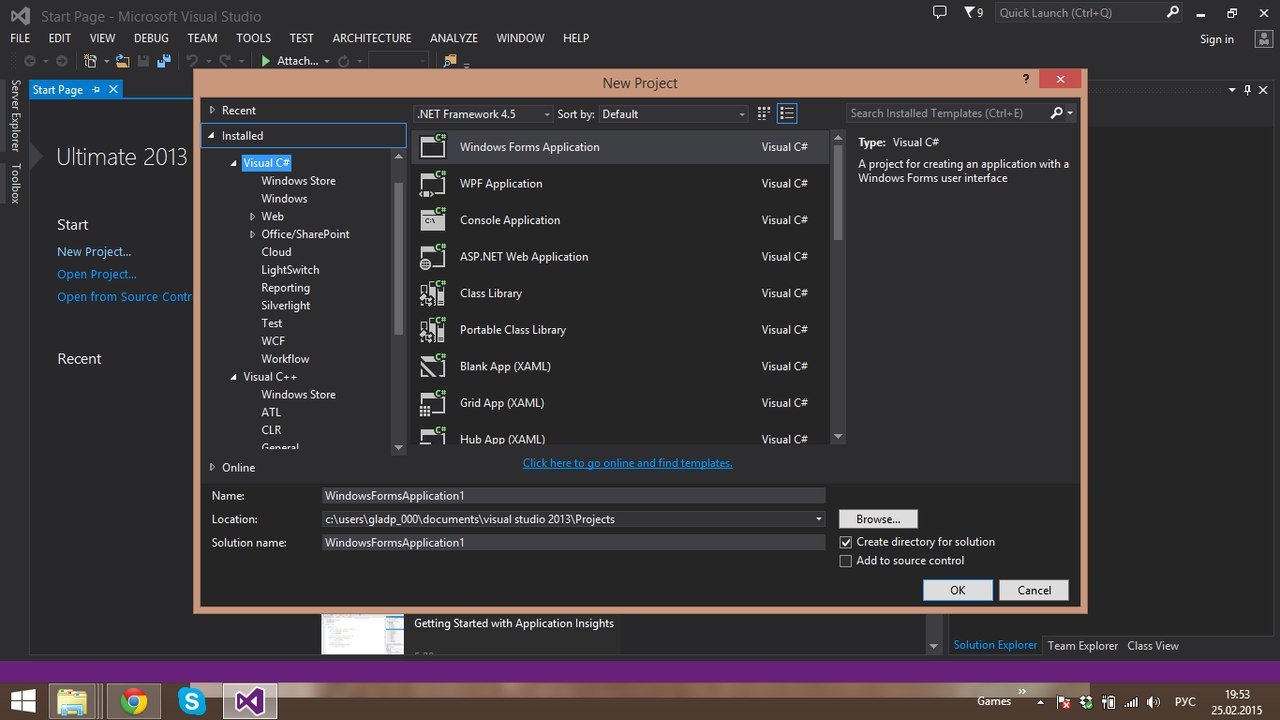Switch to the Team Explorer tab
The image size is (1280, 720).
[1082, 646]
